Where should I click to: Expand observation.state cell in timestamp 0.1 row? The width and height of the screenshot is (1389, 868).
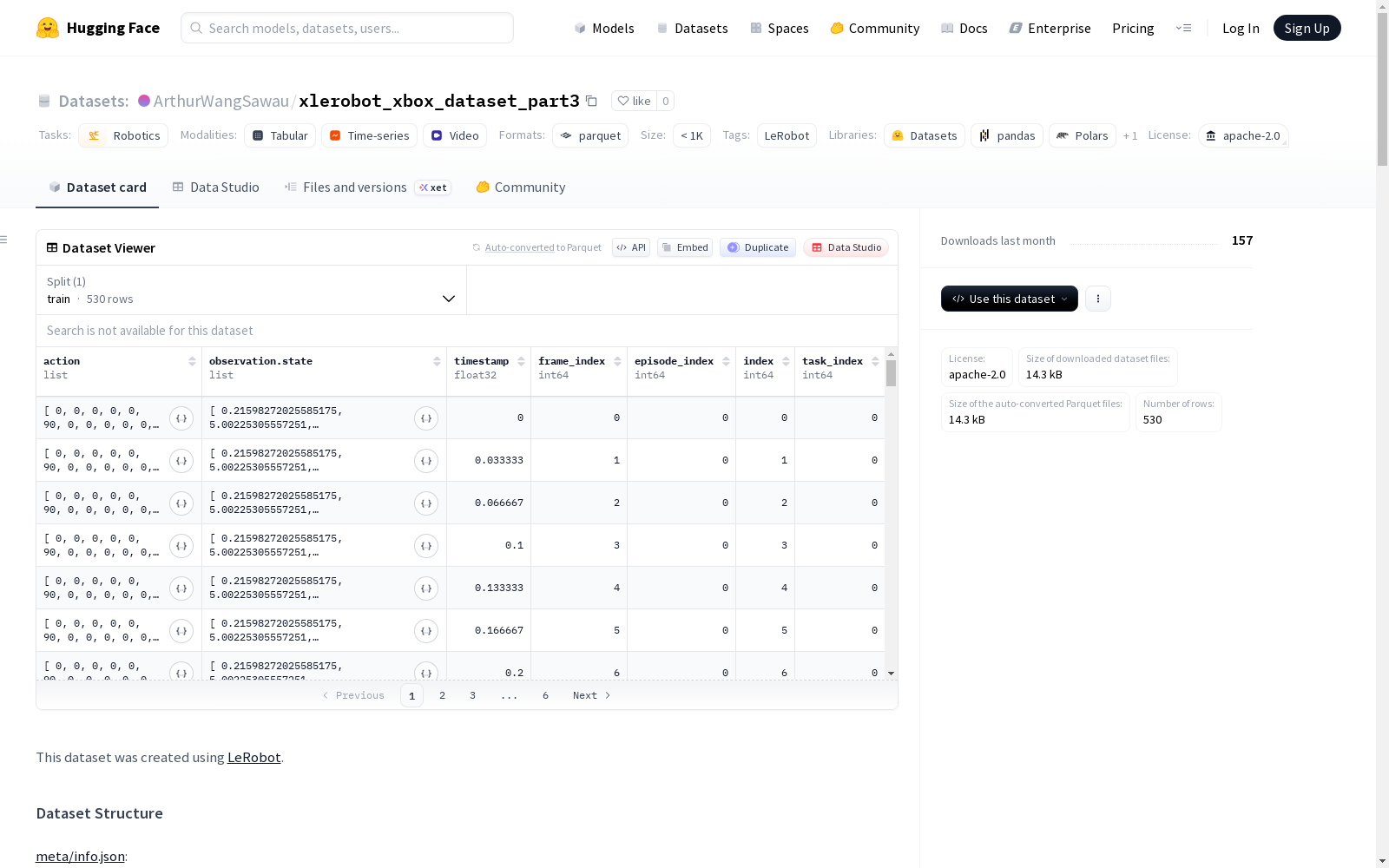click(x=426, y=546)
